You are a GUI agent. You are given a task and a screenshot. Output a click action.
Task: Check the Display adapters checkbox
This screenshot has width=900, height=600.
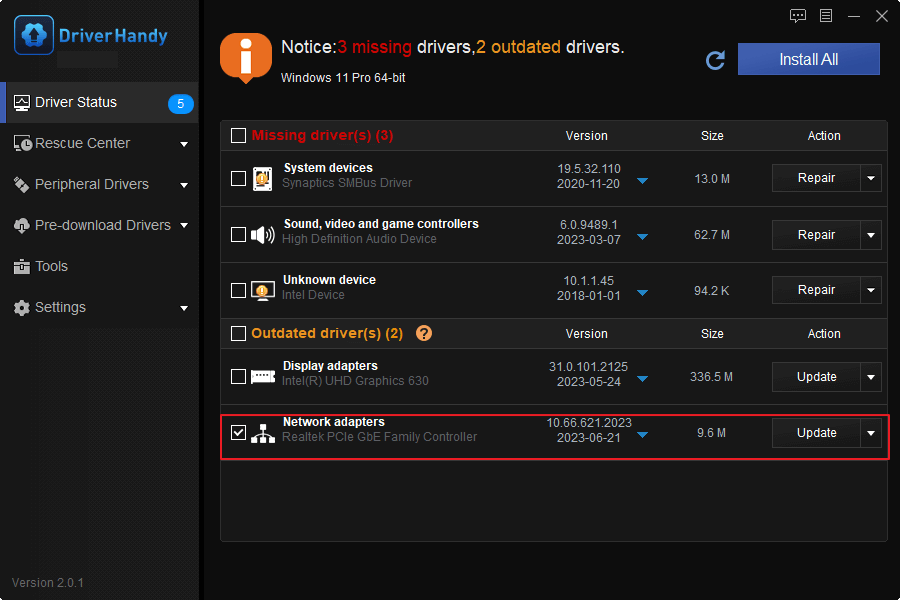pyautogui.click(x=238, y=377)
